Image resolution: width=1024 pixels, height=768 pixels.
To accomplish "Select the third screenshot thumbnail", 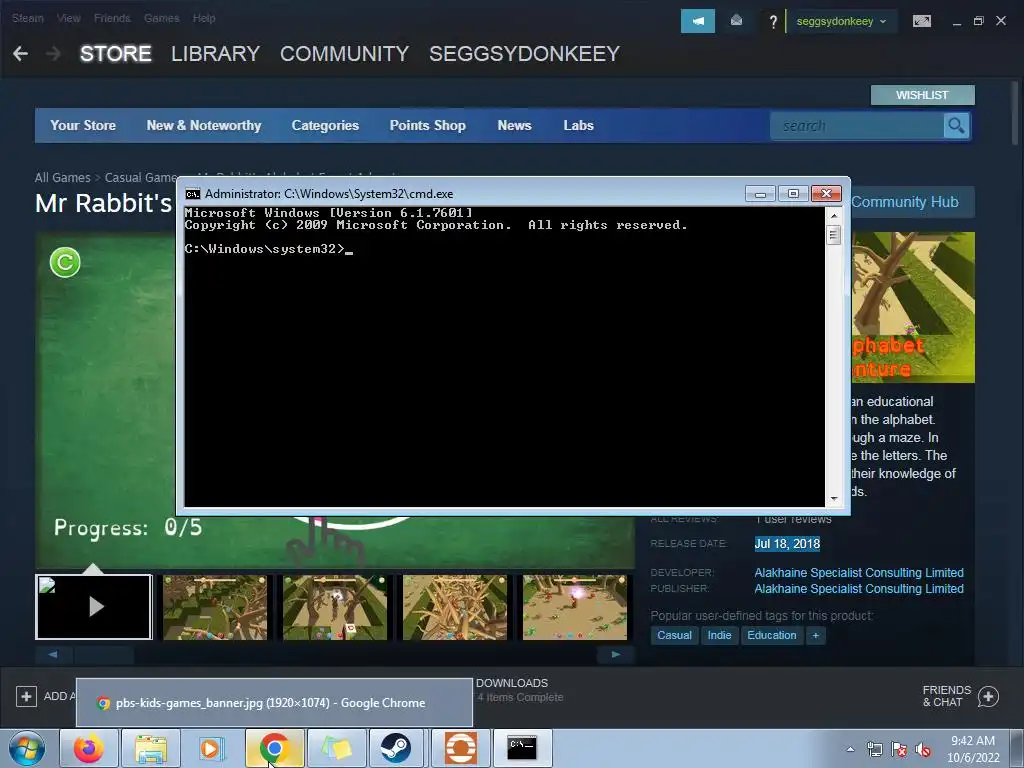I will coord(335,607).
